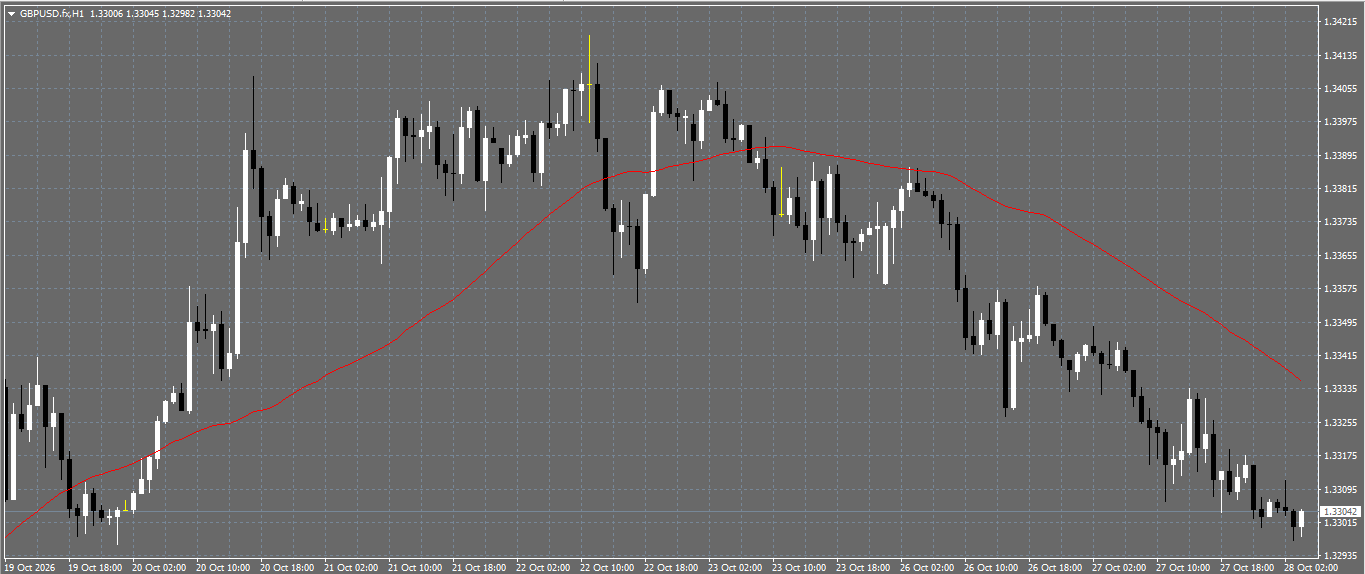Image resolution: width=1365 pixels, height=574 pixels.
Task: Click the 22 Oct 18:00 time label
Action: (x=671, y=567)
